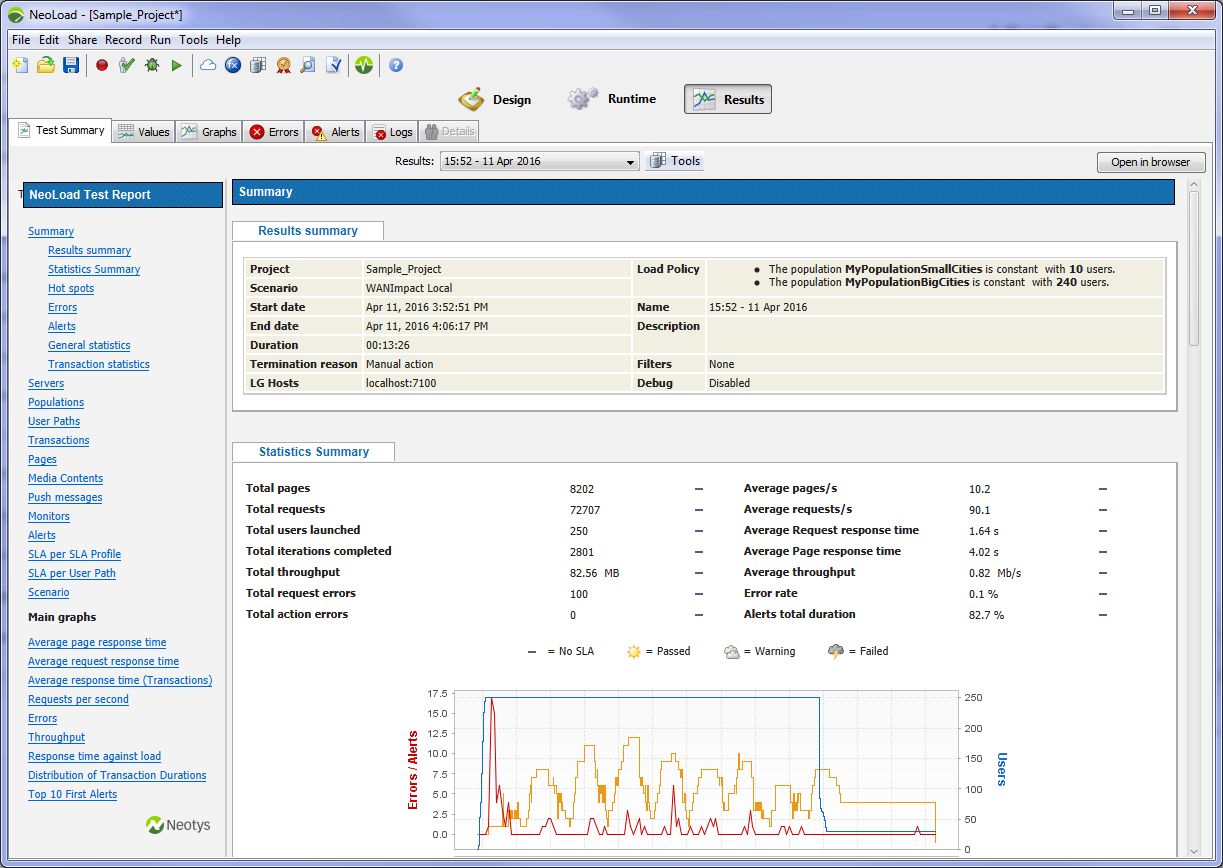Open Distribution of Transaction Durations link
This screenshot has width=1223, height=868.
click(117, 775)
